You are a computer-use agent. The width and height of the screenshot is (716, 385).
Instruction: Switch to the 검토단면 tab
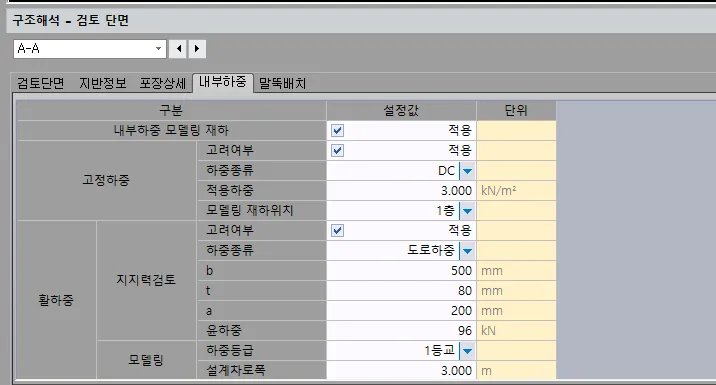pos(41,83)
